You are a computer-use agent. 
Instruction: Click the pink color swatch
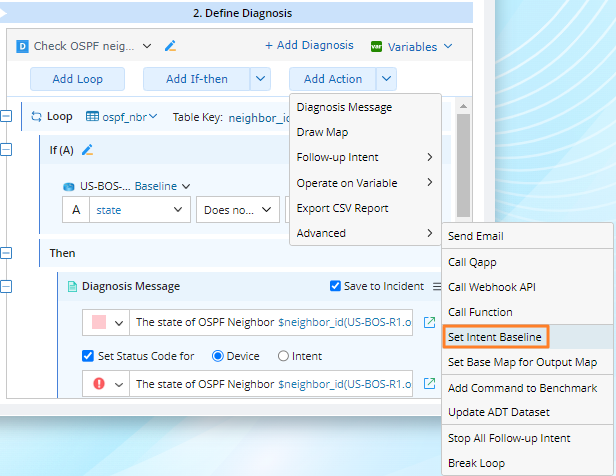[99, 322]
